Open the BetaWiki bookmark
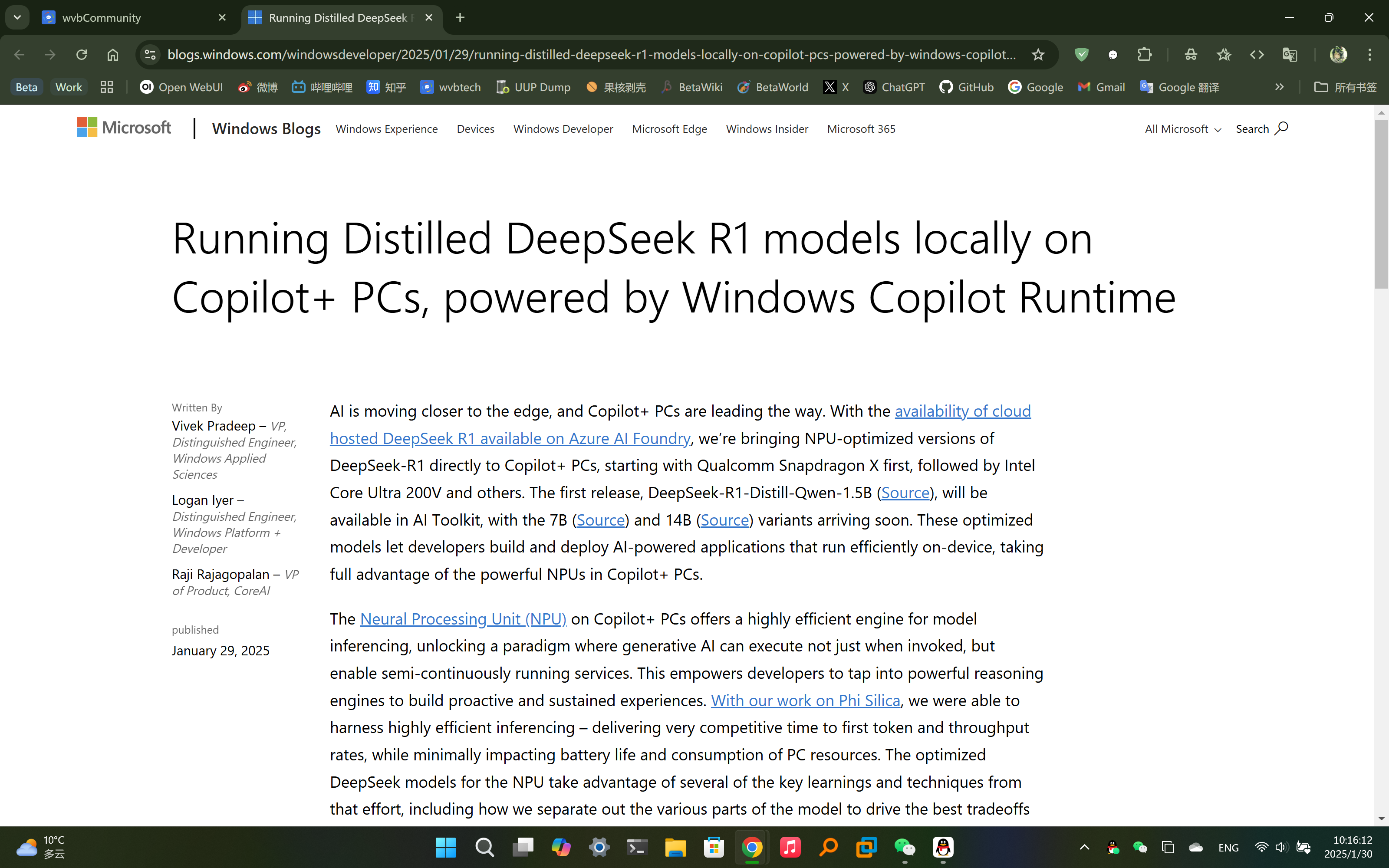 point(691,87)
